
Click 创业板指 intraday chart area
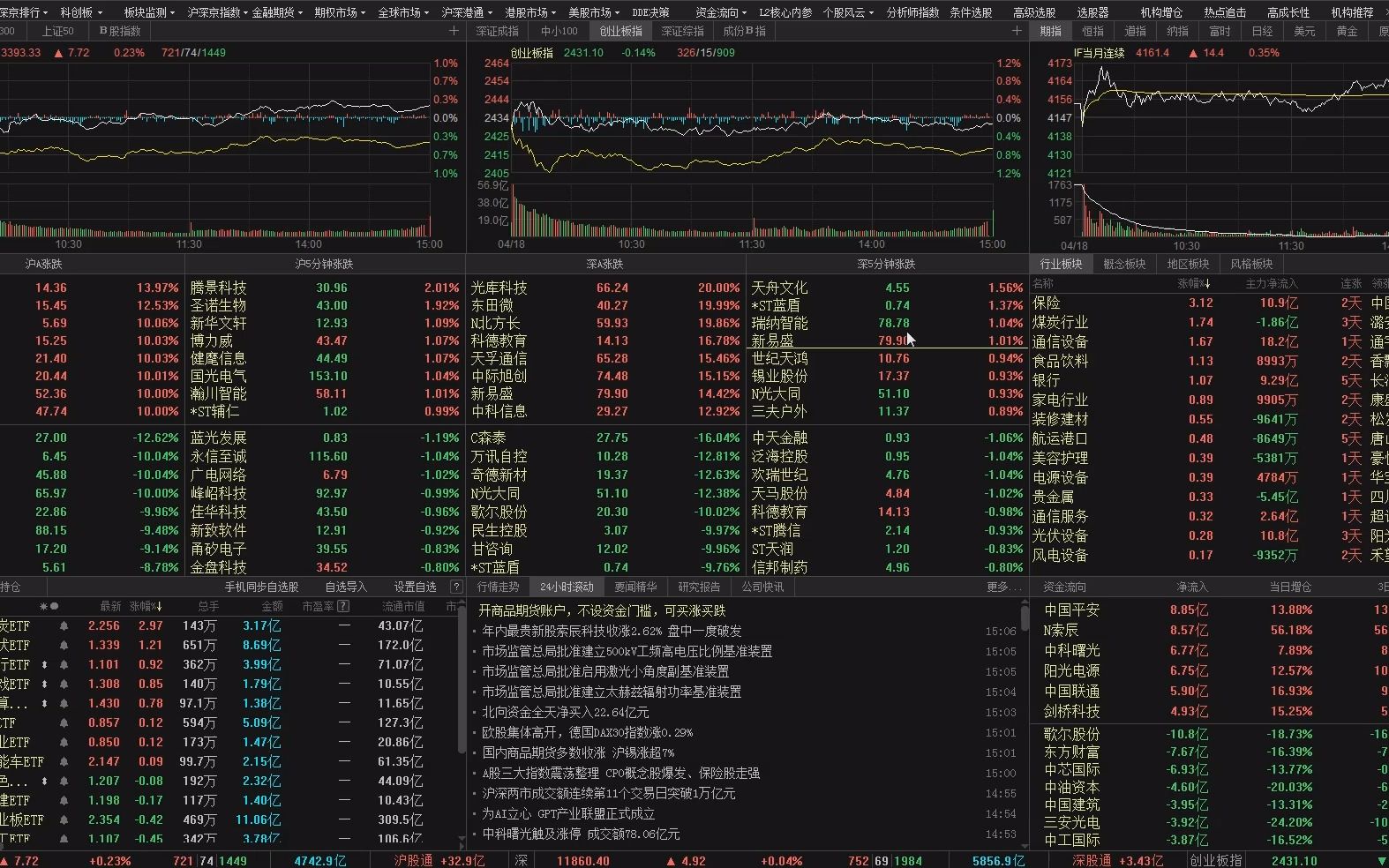[x=750, y=119]
